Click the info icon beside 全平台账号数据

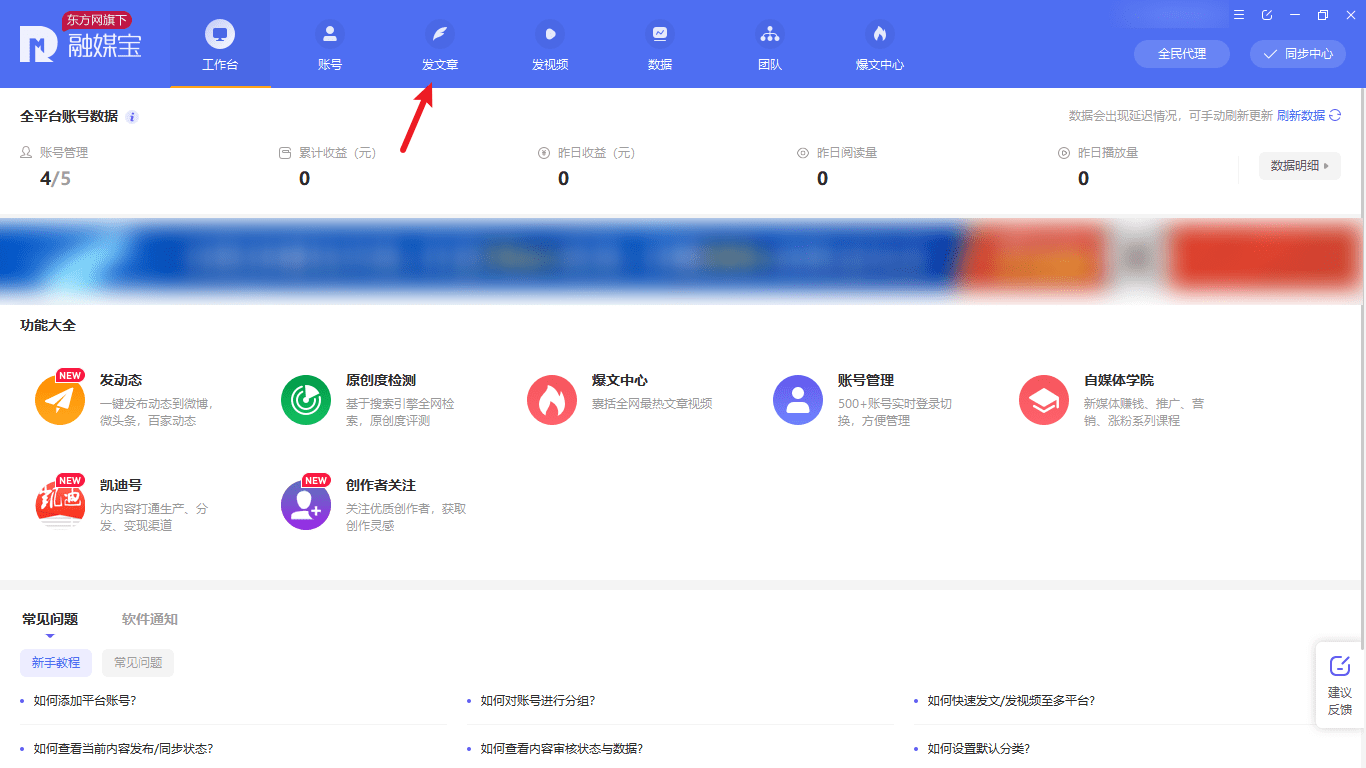pyautogui.click(x=132, y=117)
